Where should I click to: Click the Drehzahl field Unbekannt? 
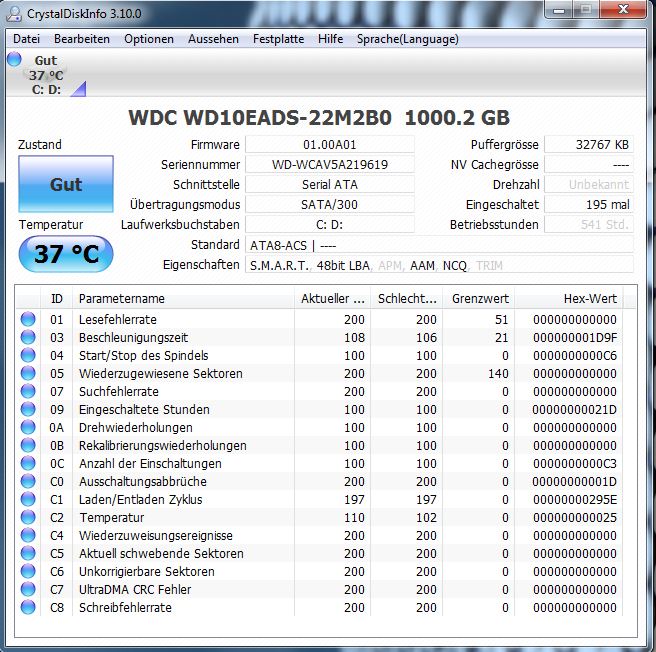589,185
